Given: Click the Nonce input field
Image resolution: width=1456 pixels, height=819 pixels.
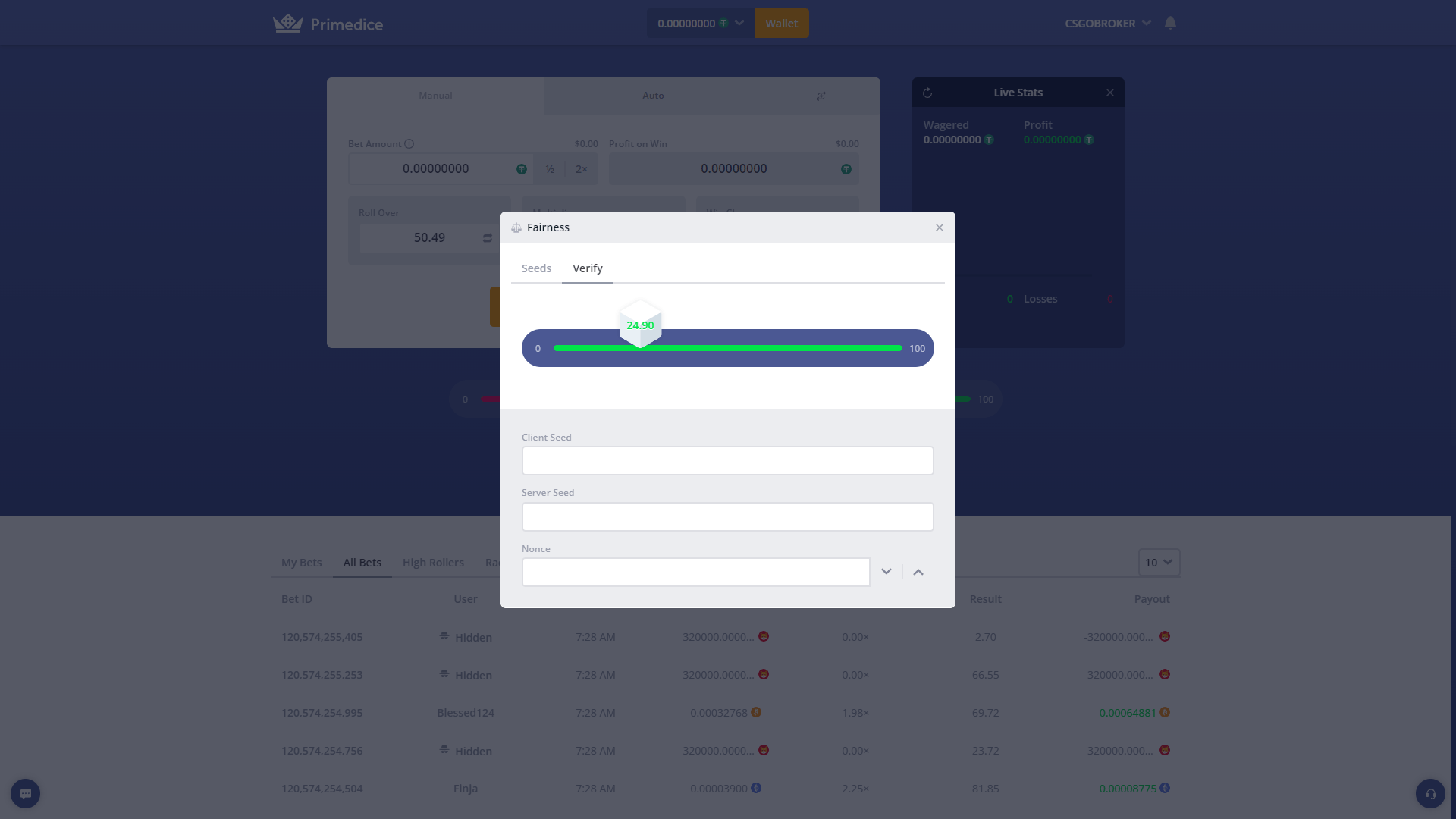Looking at the screenshot, I should pyautogui.click(x=696, y=572).
